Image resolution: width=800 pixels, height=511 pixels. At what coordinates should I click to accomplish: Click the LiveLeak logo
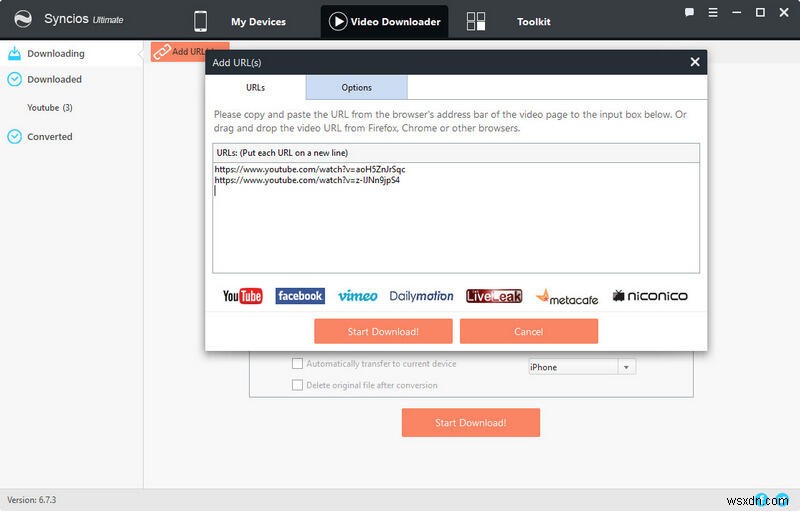(x=494, y=296)
